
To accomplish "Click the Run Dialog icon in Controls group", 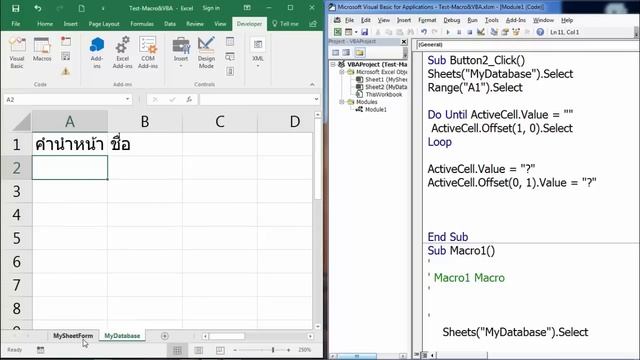I will 230,71.
